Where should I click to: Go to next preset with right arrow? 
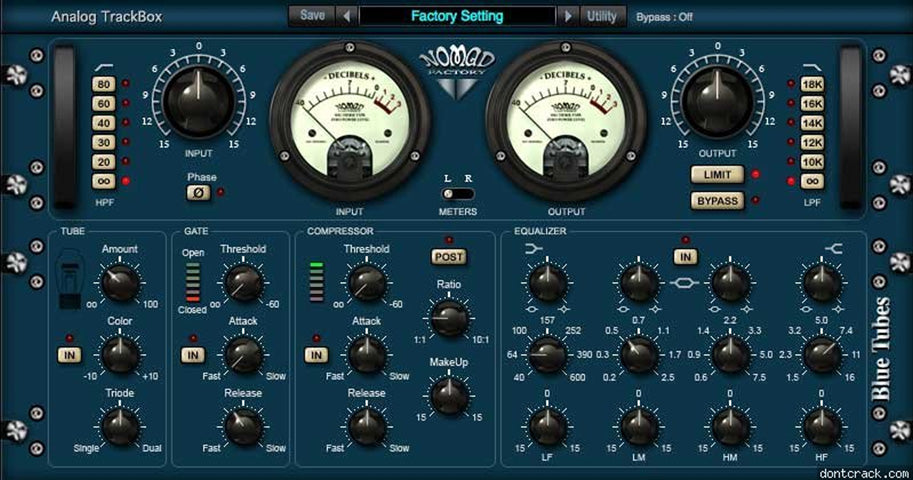tap(569, 16)
